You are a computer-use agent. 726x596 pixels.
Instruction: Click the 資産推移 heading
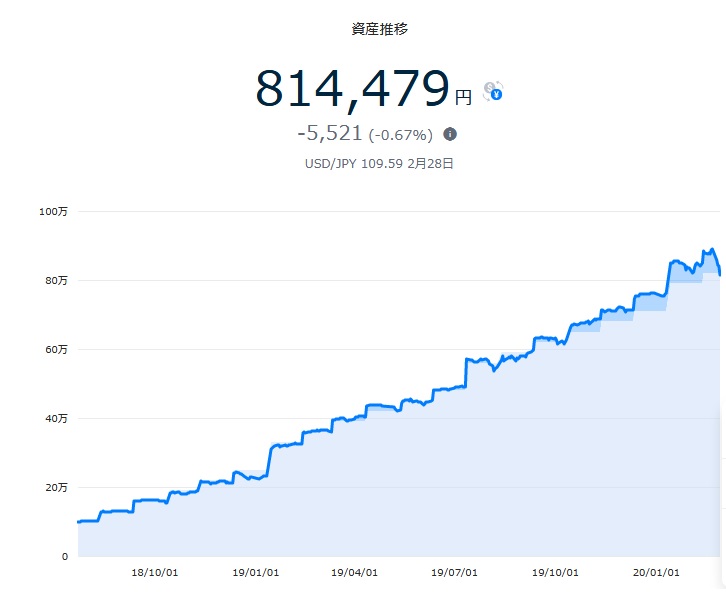pos(379,29)
